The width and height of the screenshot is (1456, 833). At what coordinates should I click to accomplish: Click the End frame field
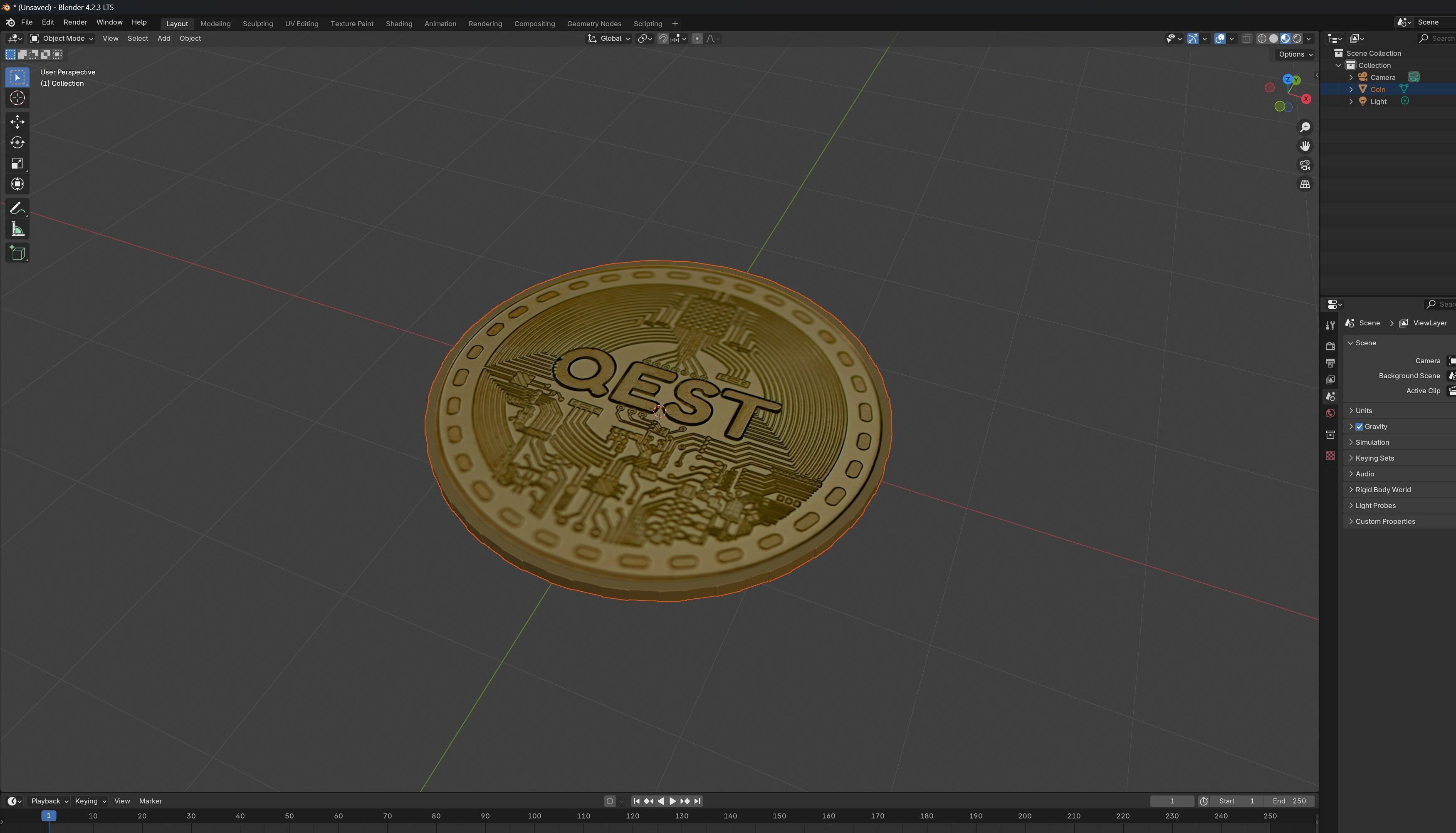tap(1289, 801)
